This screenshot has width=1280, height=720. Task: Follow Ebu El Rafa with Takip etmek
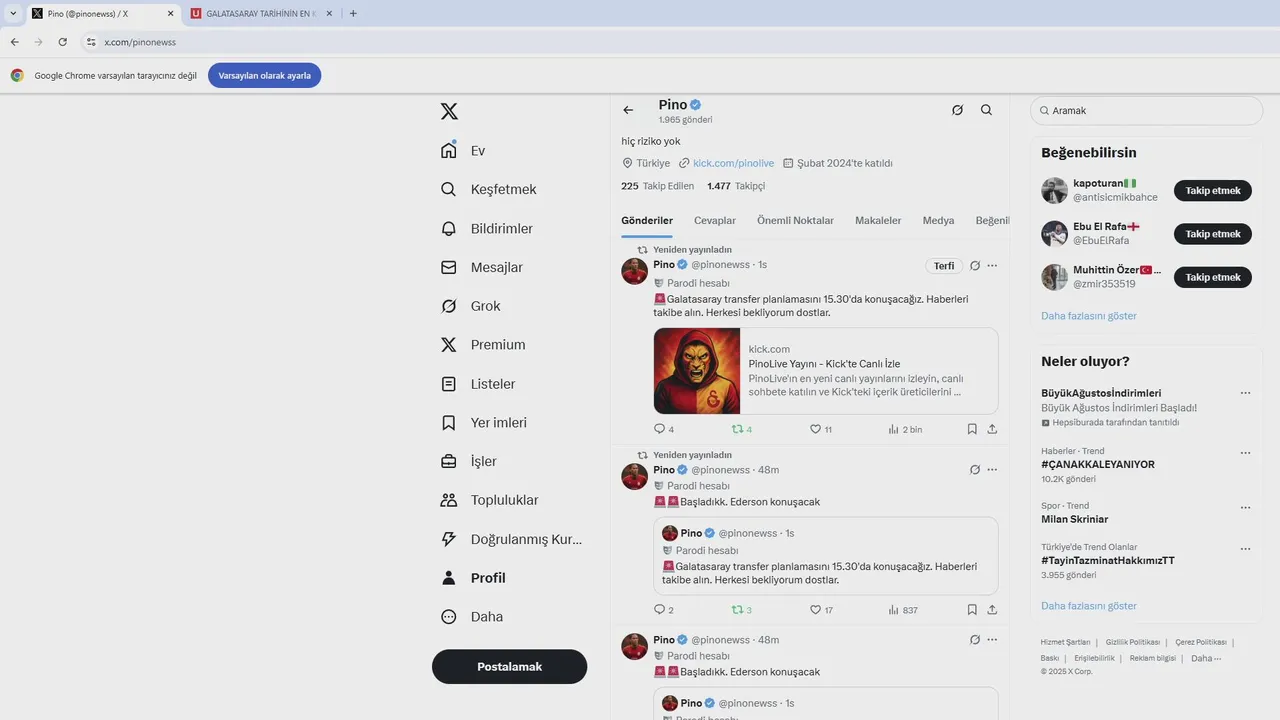coord(1213,234)
